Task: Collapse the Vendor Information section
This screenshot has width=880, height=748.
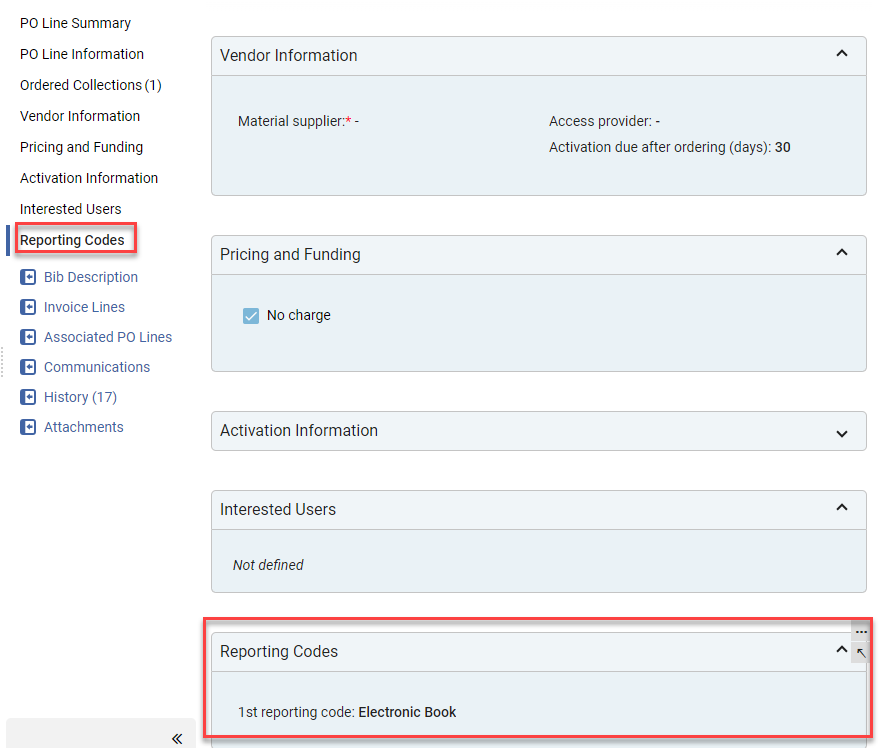Action: pos(842,53)
